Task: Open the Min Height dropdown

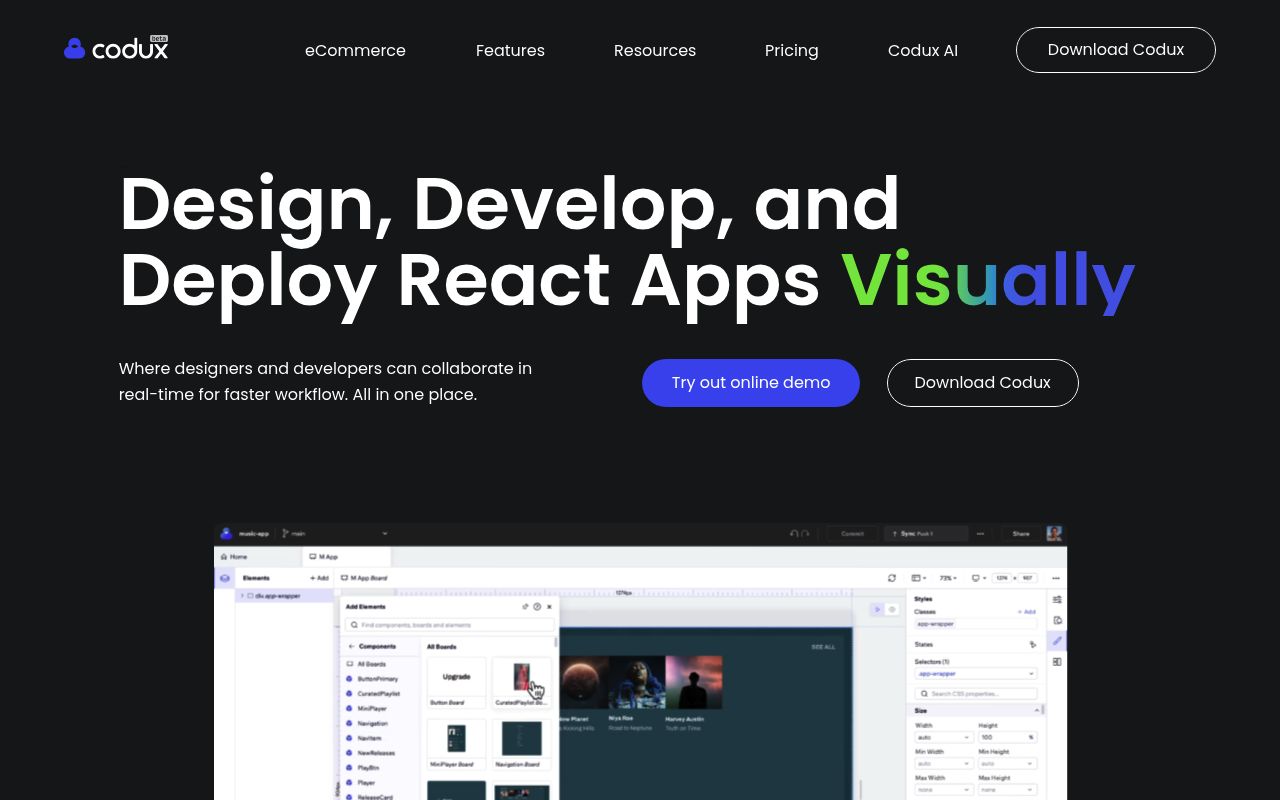Action: pyautogui.click(x=1006, y=764)
